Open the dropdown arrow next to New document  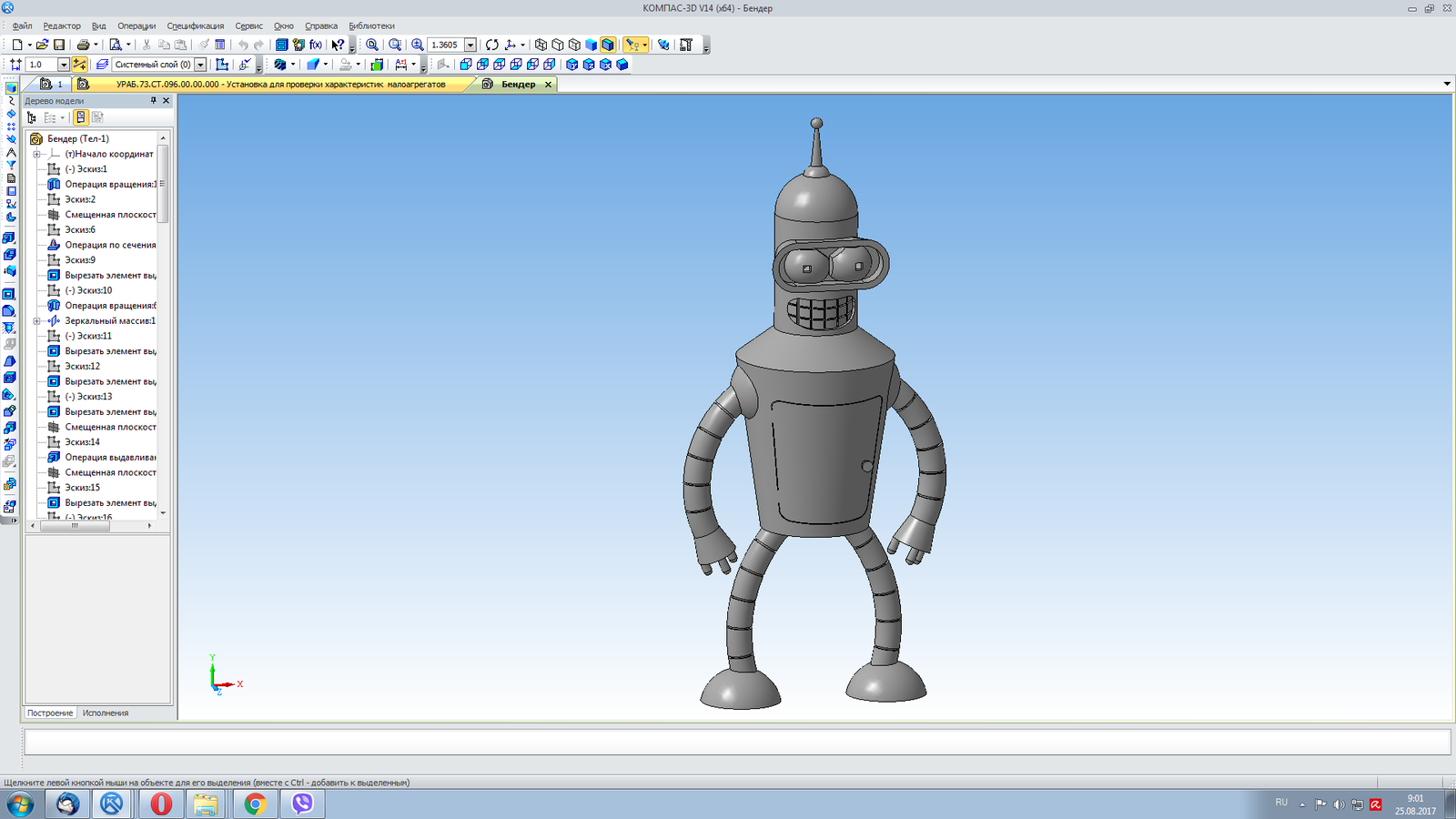(x=29, y=45)
